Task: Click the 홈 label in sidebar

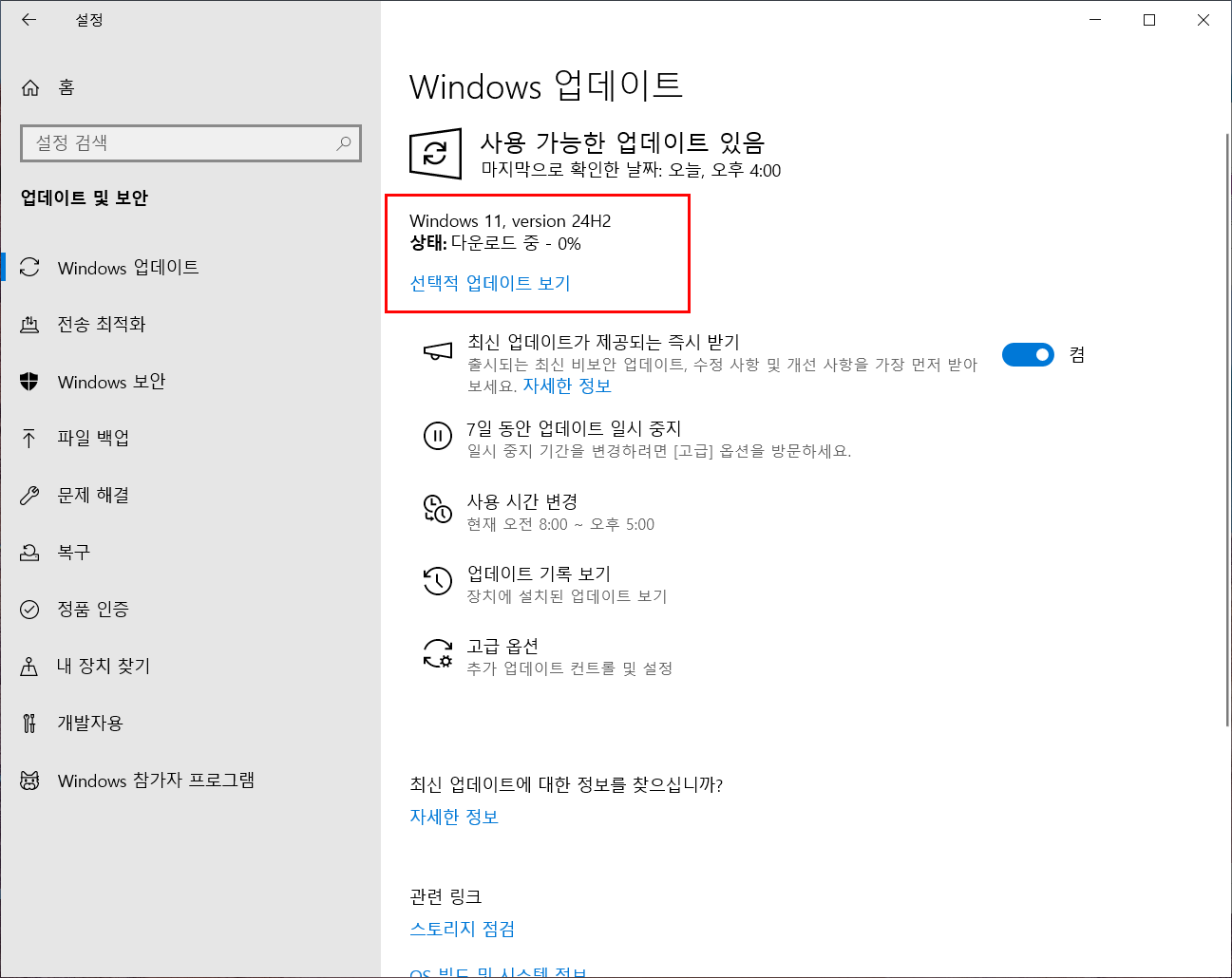Action: pyautogui.click(x=66, y=88)
